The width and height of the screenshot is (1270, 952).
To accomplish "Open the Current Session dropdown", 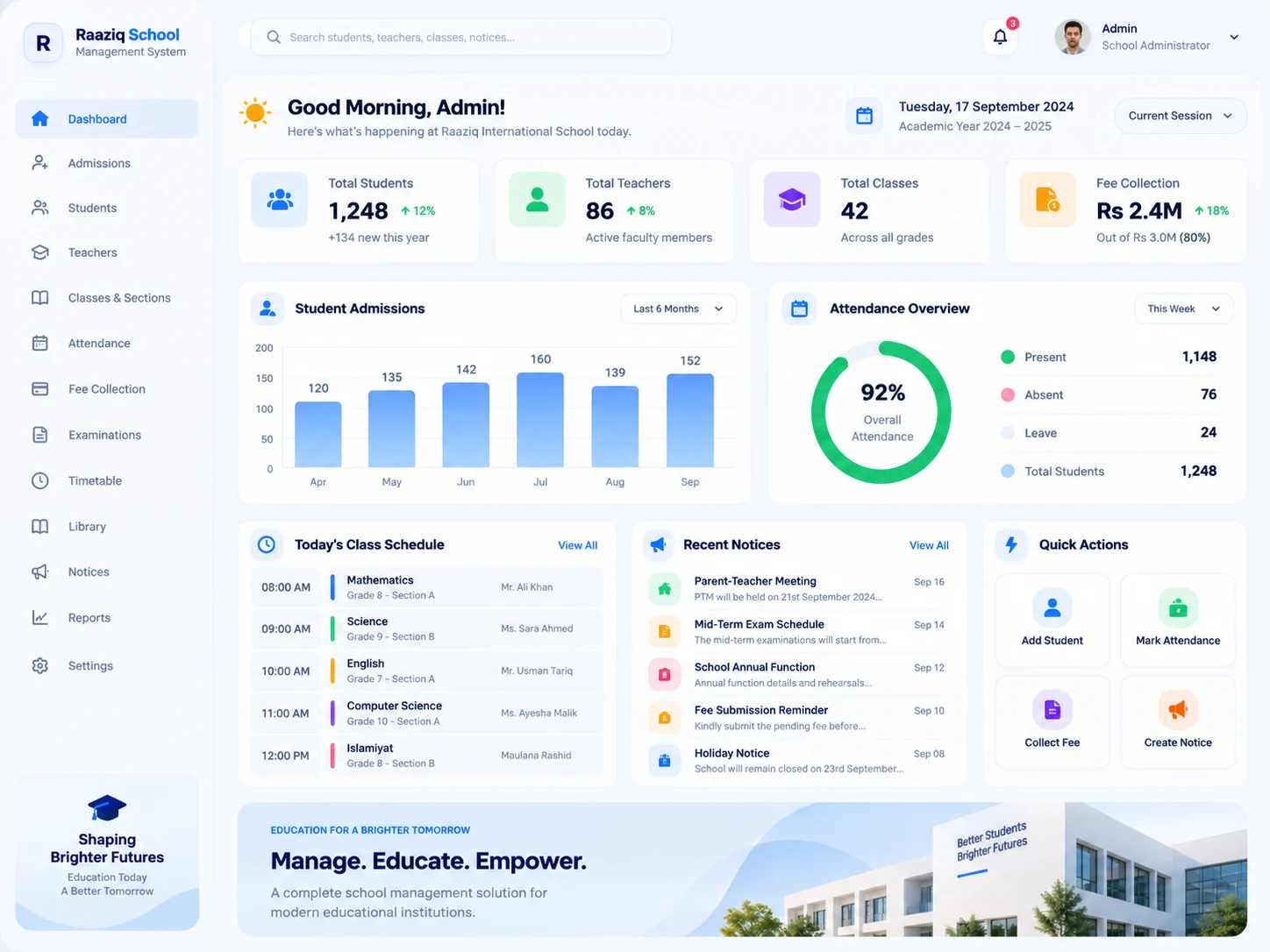I will click(1180, 116).
